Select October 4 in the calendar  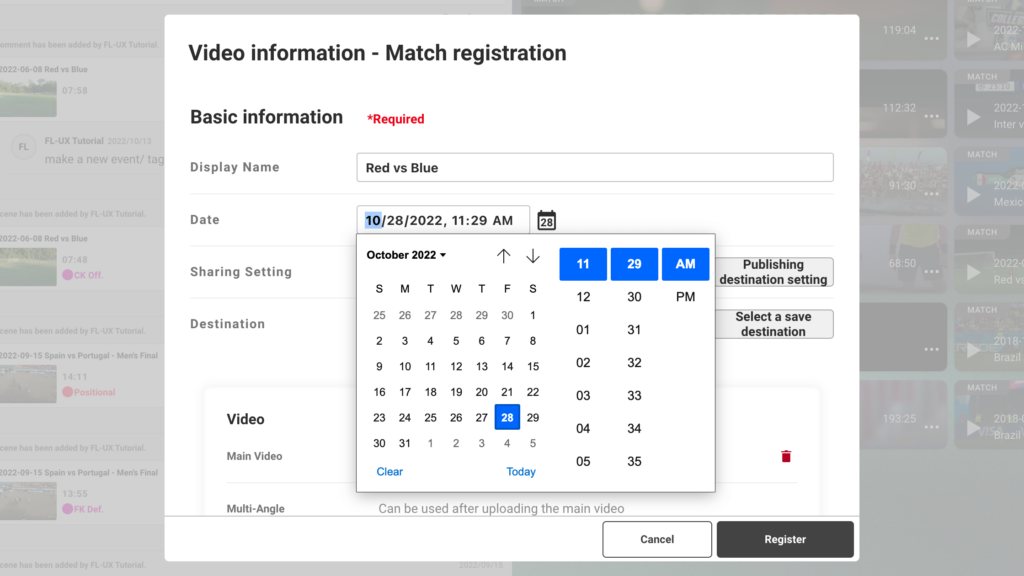[x=430, y=341]
